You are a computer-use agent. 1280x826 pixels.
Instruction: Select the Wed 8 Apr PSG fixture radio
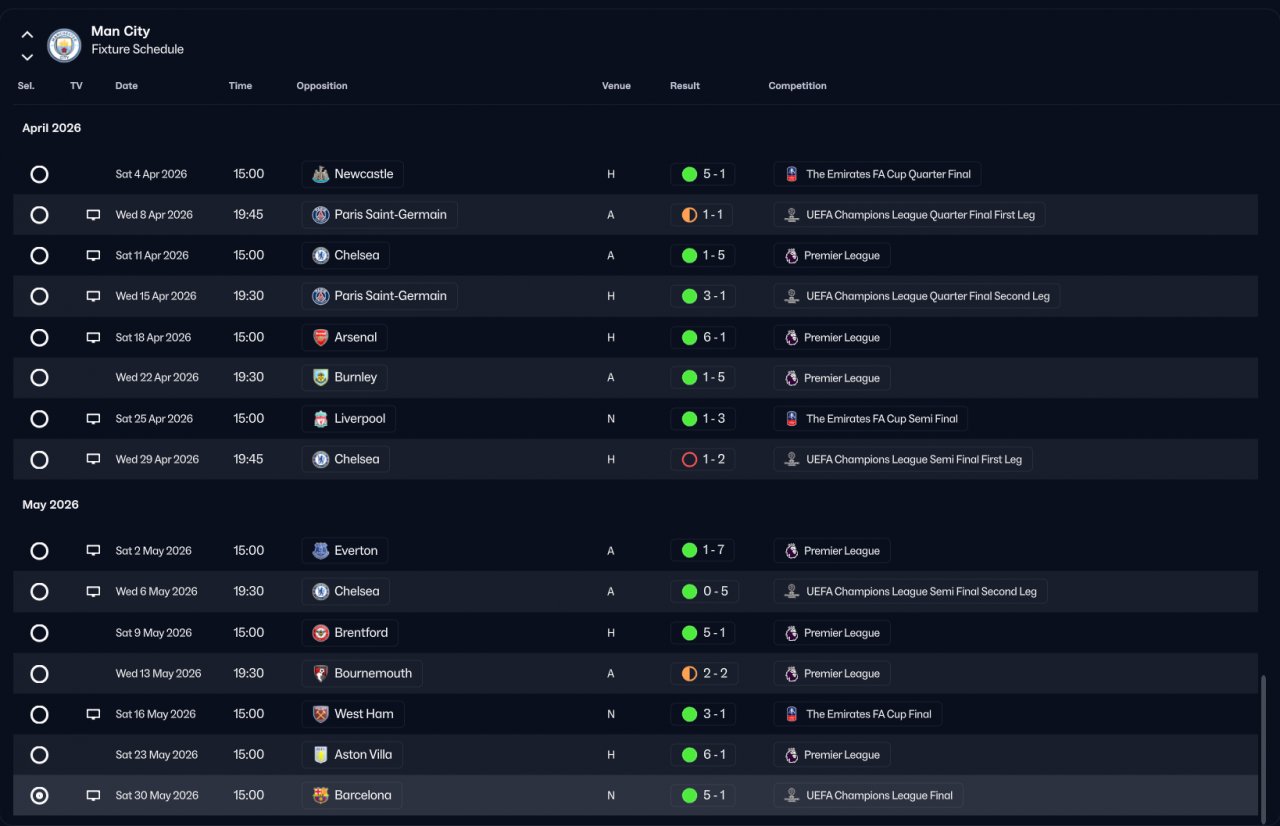(x=39, y=215)
